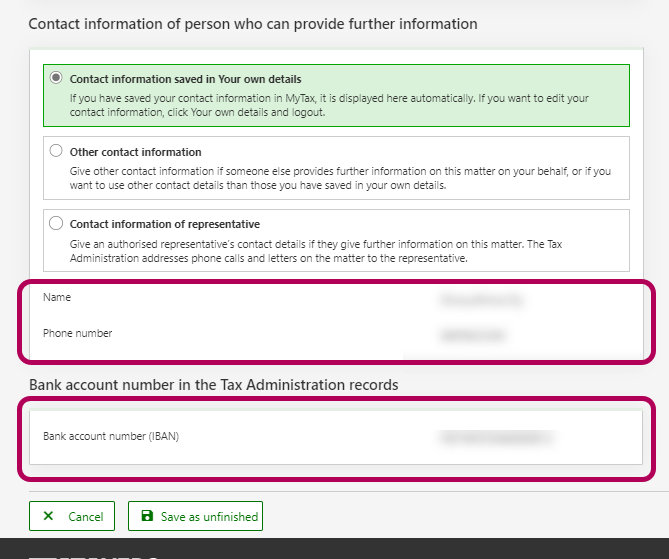Click the 'Contact information saved in Your own details' title

[x=185, y=79]
